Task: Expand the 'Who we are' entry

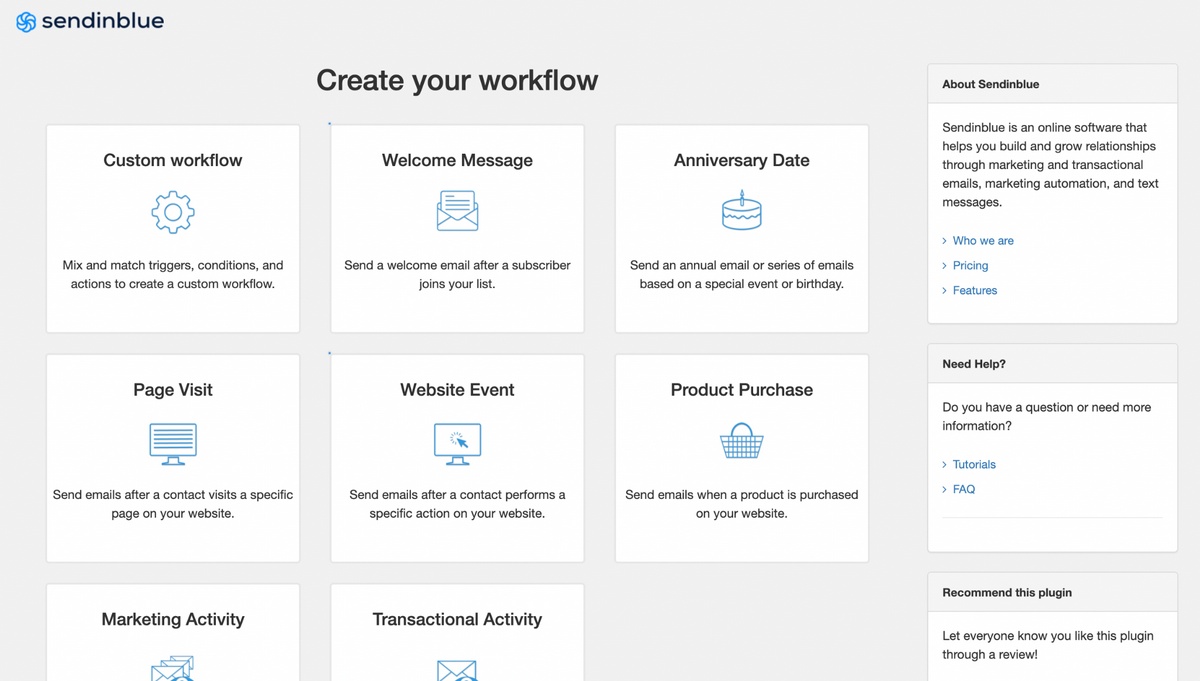Action: point(984,240)
